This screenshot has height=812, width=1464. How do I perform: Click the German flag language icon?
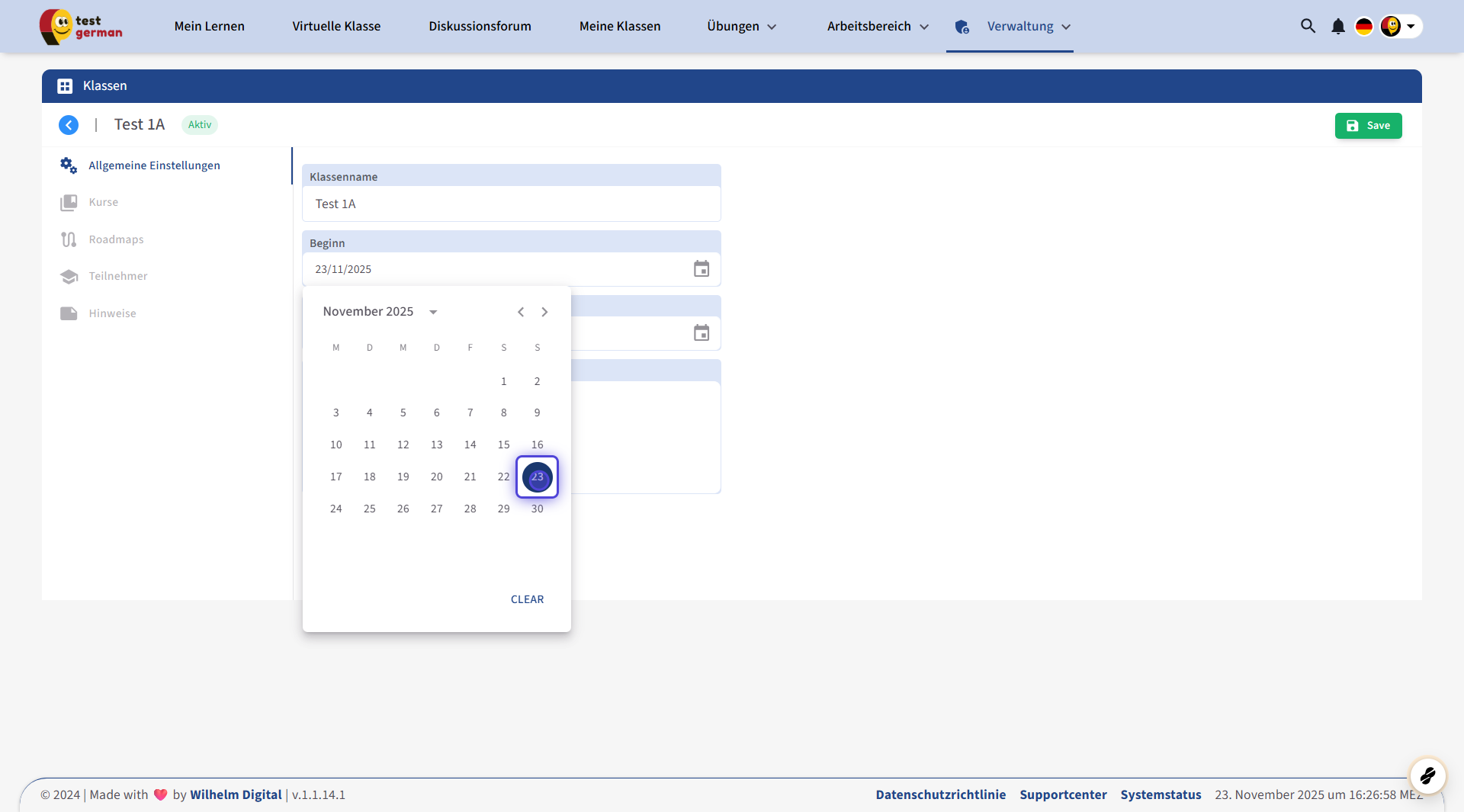(x=1363, y=27)
